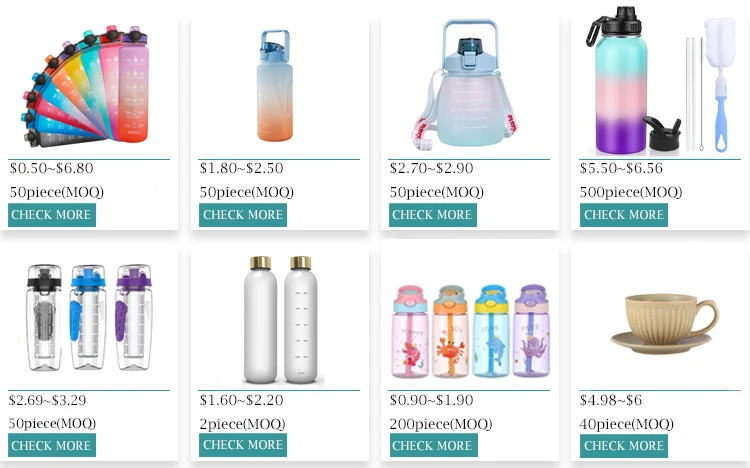The image size is (750, 468).
Task: Click the 2piece(MOQ) label
Action: pyautogui.click(x=242, y=423)
